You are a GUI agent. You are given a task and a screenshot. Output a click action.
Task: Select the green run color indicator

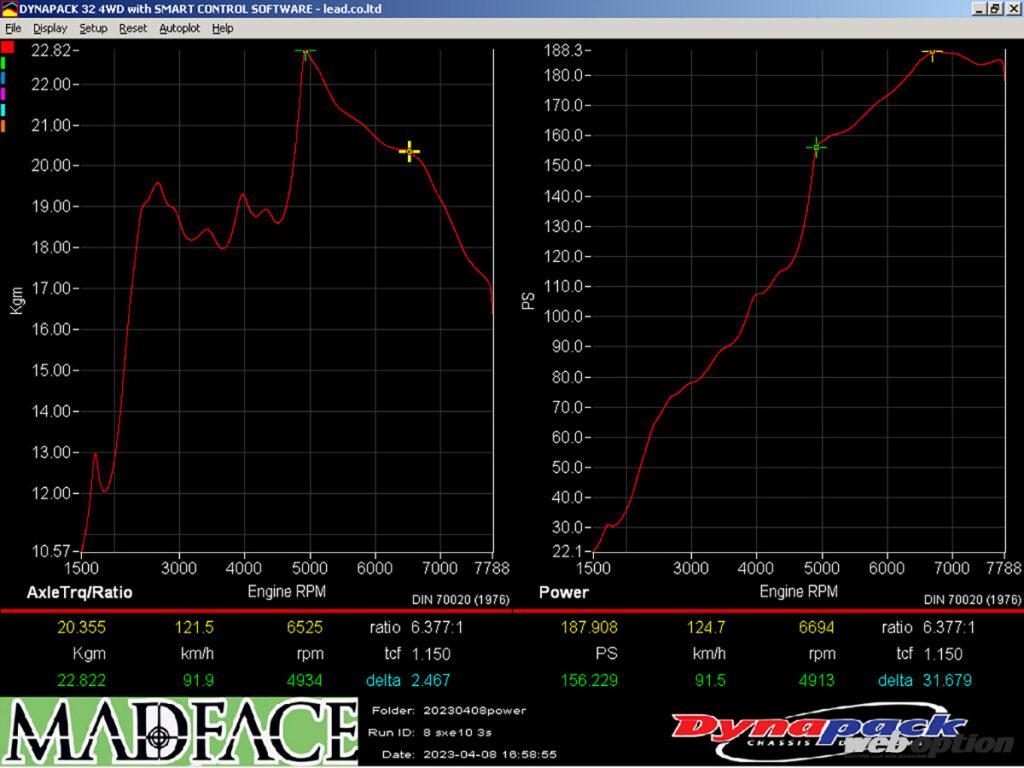[4, 62]
